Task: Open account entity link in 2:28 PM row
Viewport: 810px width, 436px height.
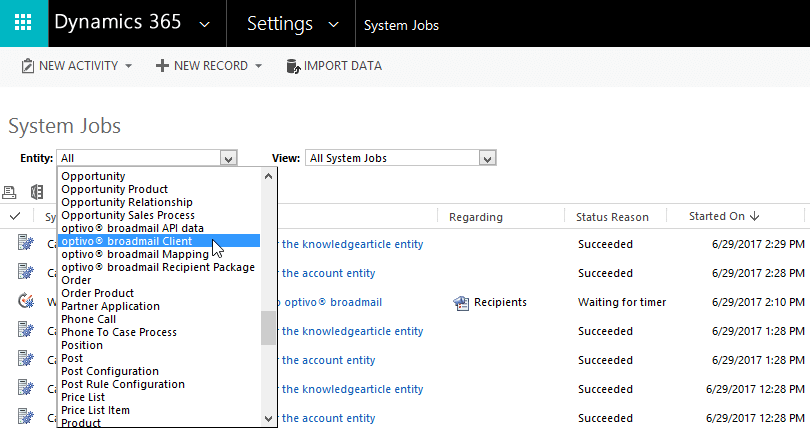Action: tap(327, 273)
